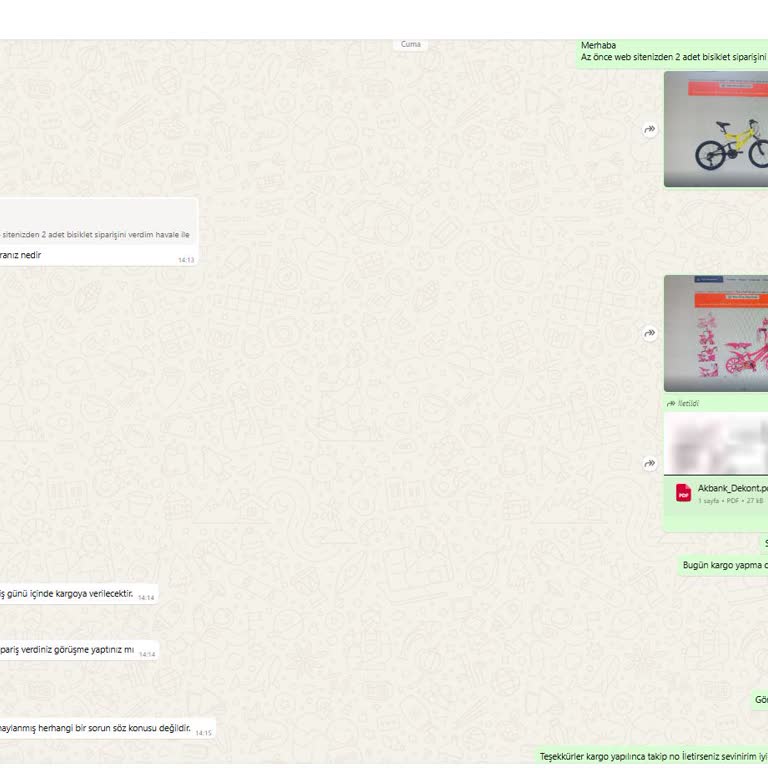
Task: Click the '1 sayfa • PDF • 27 kB' details
Action: 730,501
